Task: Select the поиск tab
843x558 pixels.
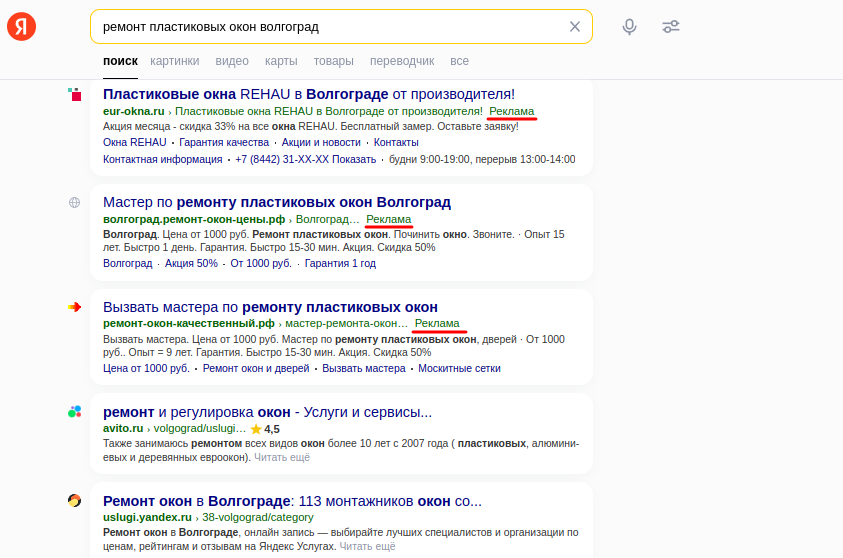Action: [120, 61]
